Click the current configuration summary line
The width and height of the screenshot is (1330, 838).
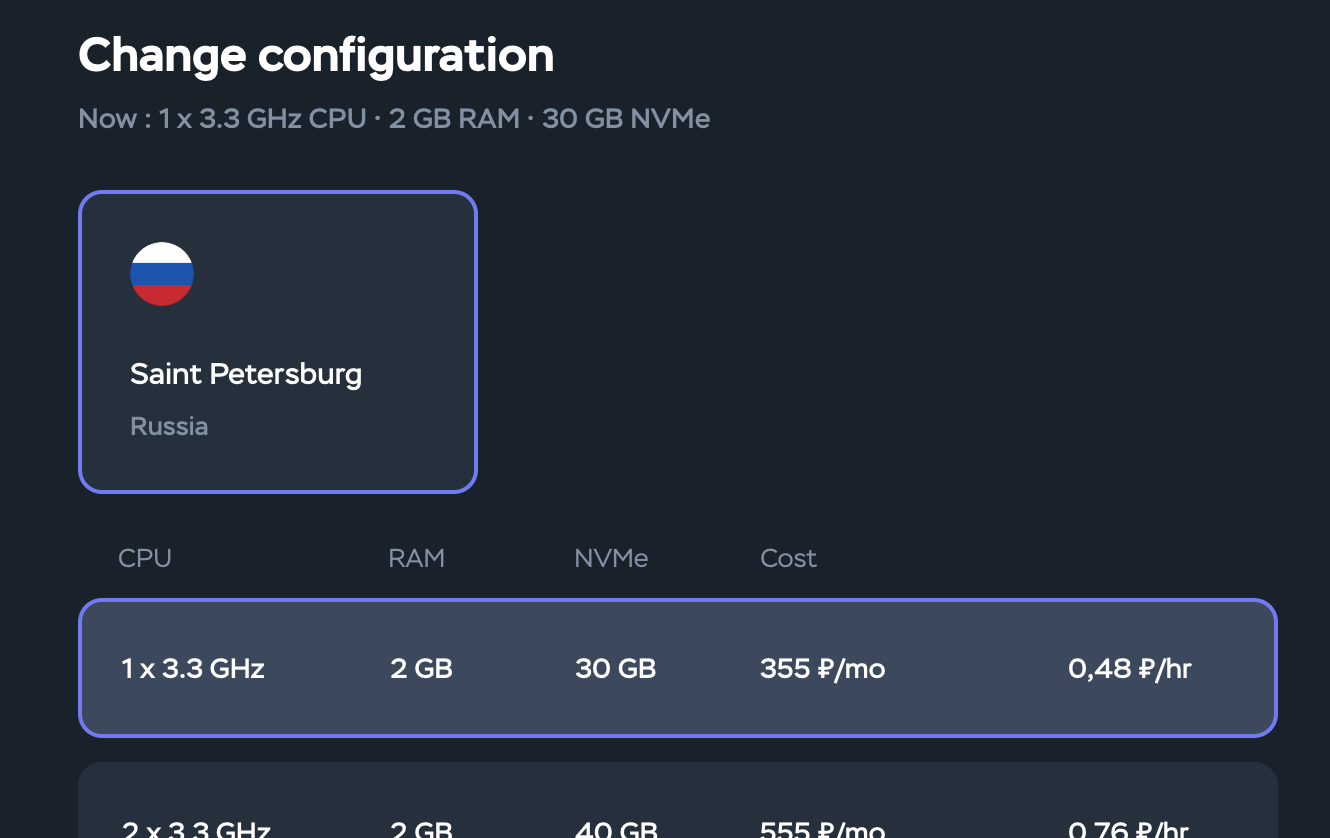pos(394,119)
